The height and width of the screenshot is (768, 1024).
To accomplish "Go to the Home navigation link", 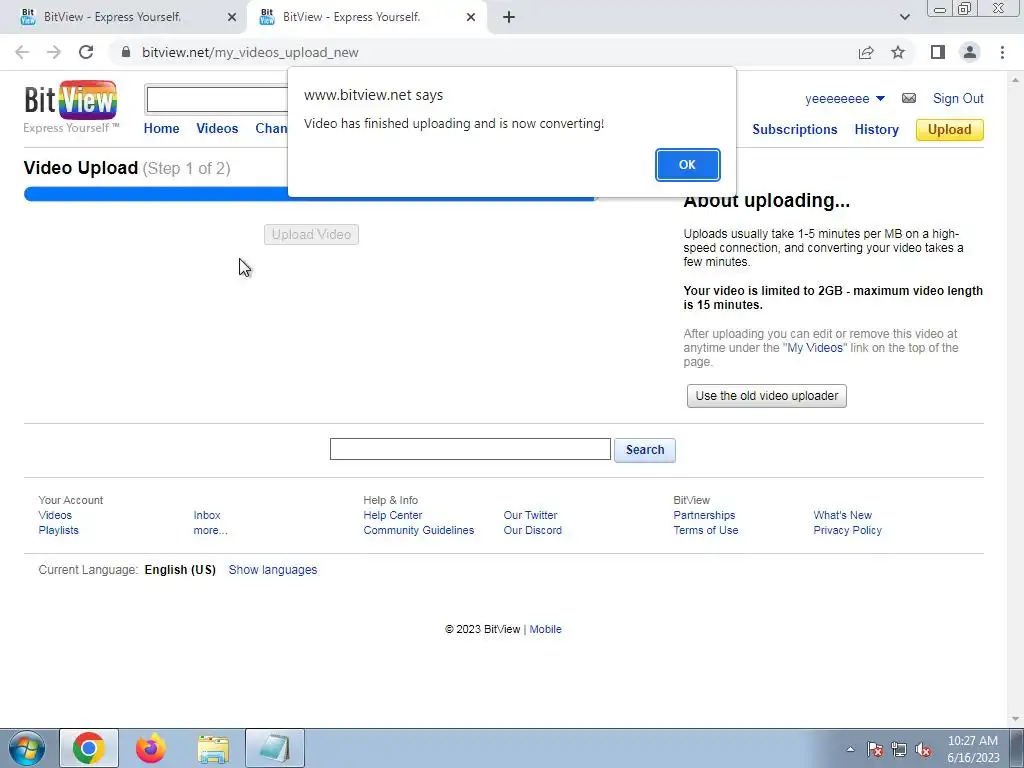I will [161, 128].
